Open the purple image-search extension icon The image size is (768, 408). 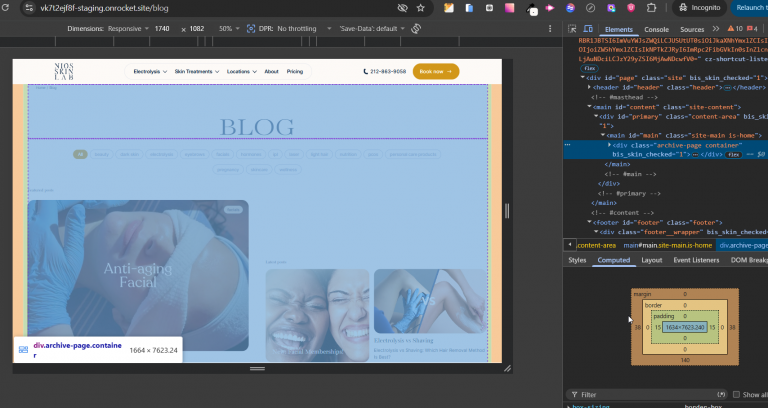coord(611,8)
